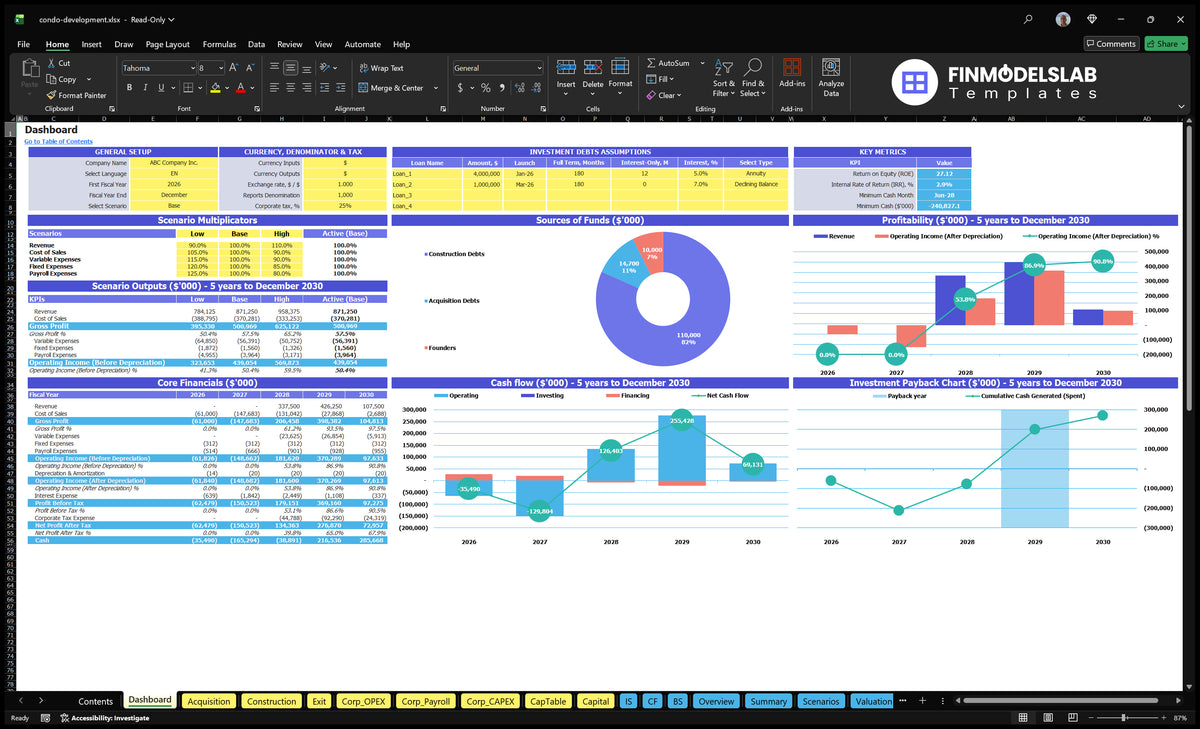Open the Tahoma font name dropdown

[x=191, y=68]
